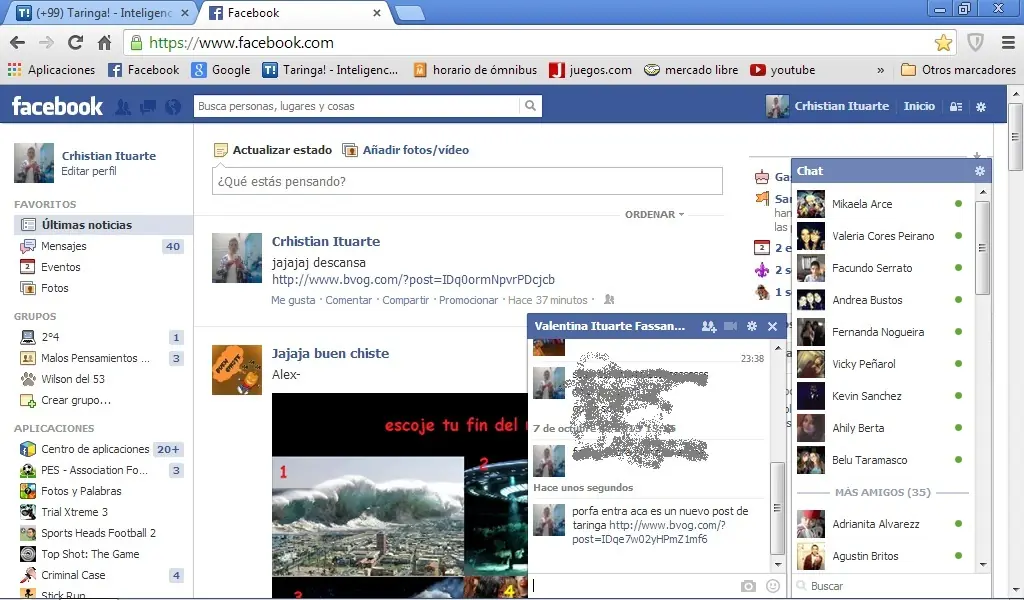Open the mercado libre bookmark
Image resolution: width=1024 pixels, height=600 pixels.
691,70
